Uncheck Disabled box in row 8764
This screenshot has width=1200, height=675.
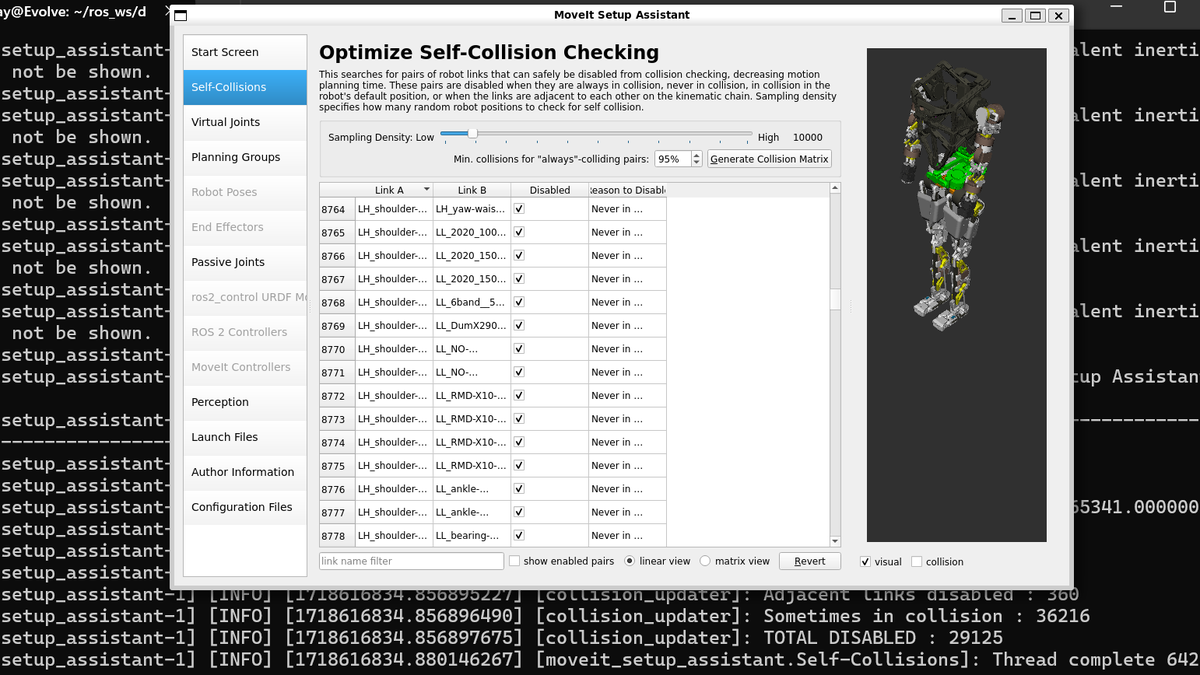519,209
